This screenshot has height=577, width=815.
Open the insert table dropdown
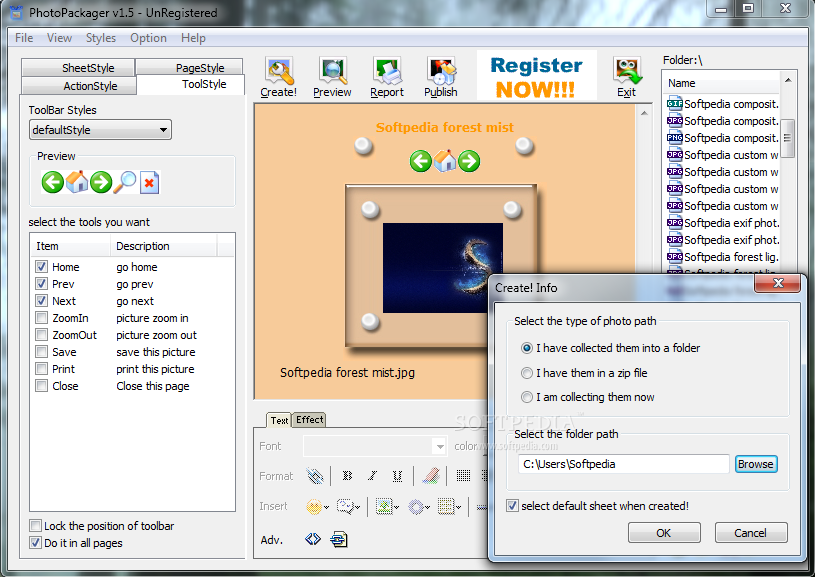pos(449,506)
